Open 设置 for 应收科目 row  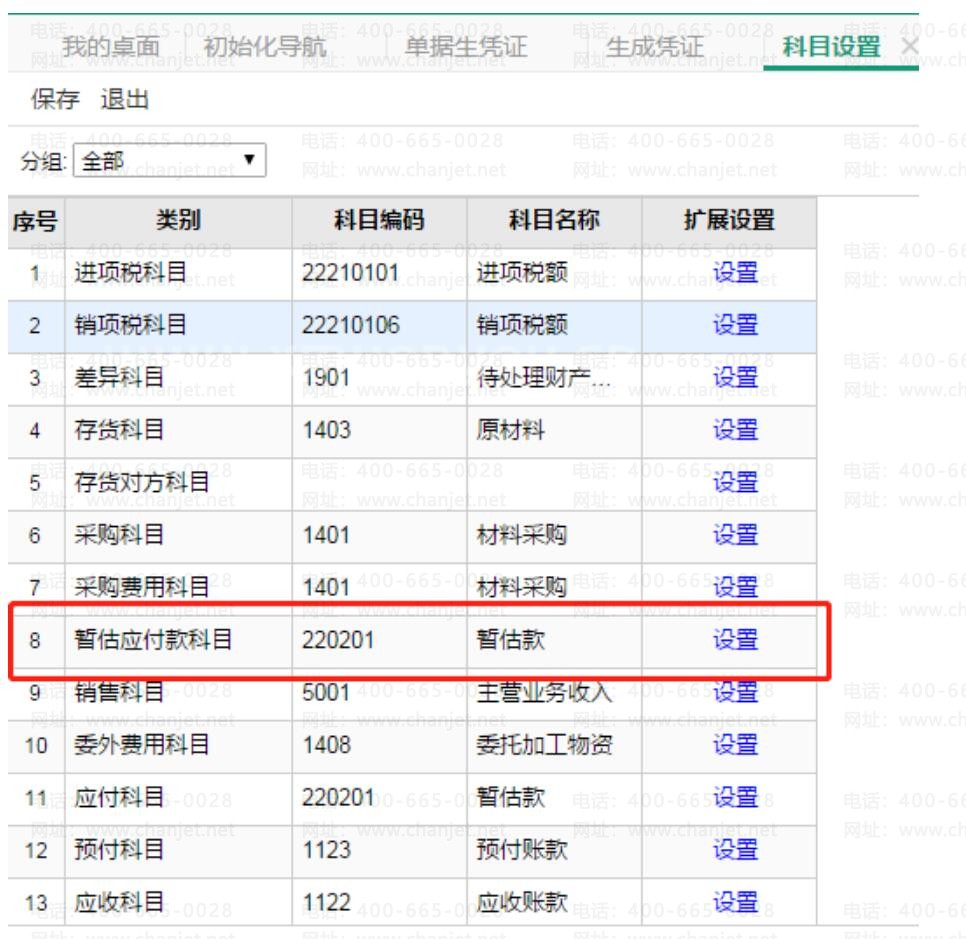[735, 902]
